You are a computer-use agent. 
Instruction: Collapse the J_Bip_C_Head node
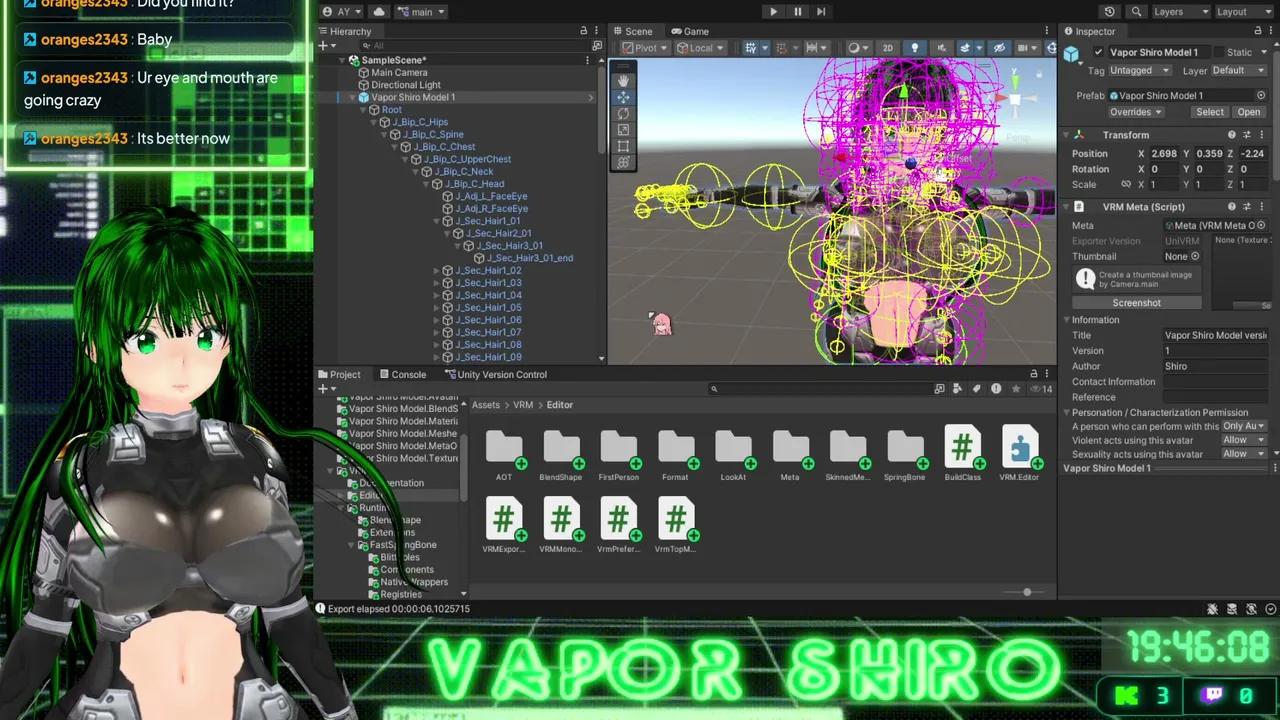(x=427, y=184)
